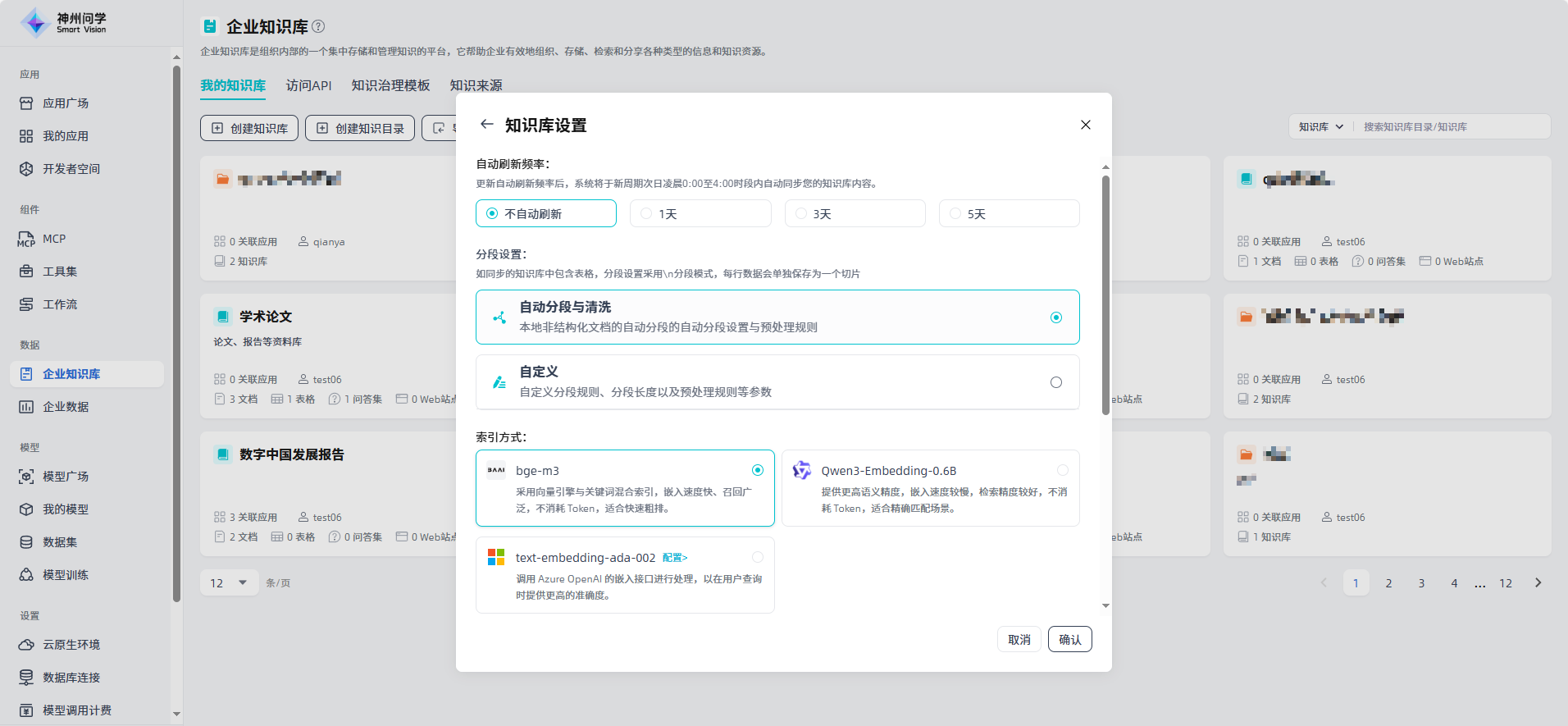The image size is (1568, 726).
Task: Open 模型训练 in the sidebar
Action: pyautogui.click(x=65, y=575)
